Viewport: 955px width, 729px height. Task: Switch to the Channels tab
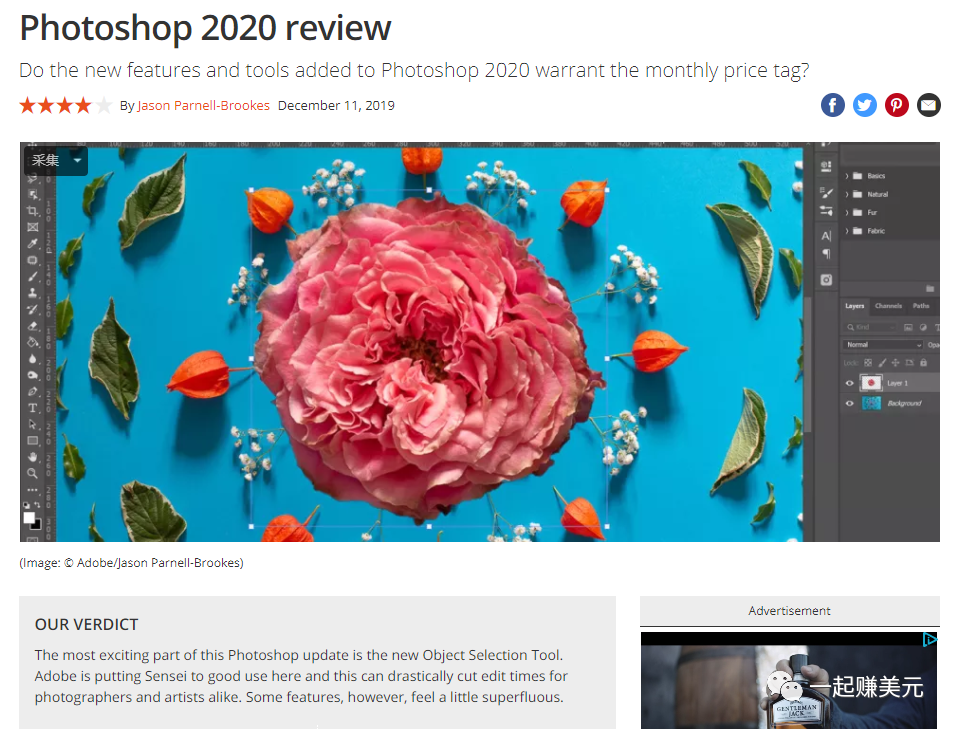coord(888,306)
